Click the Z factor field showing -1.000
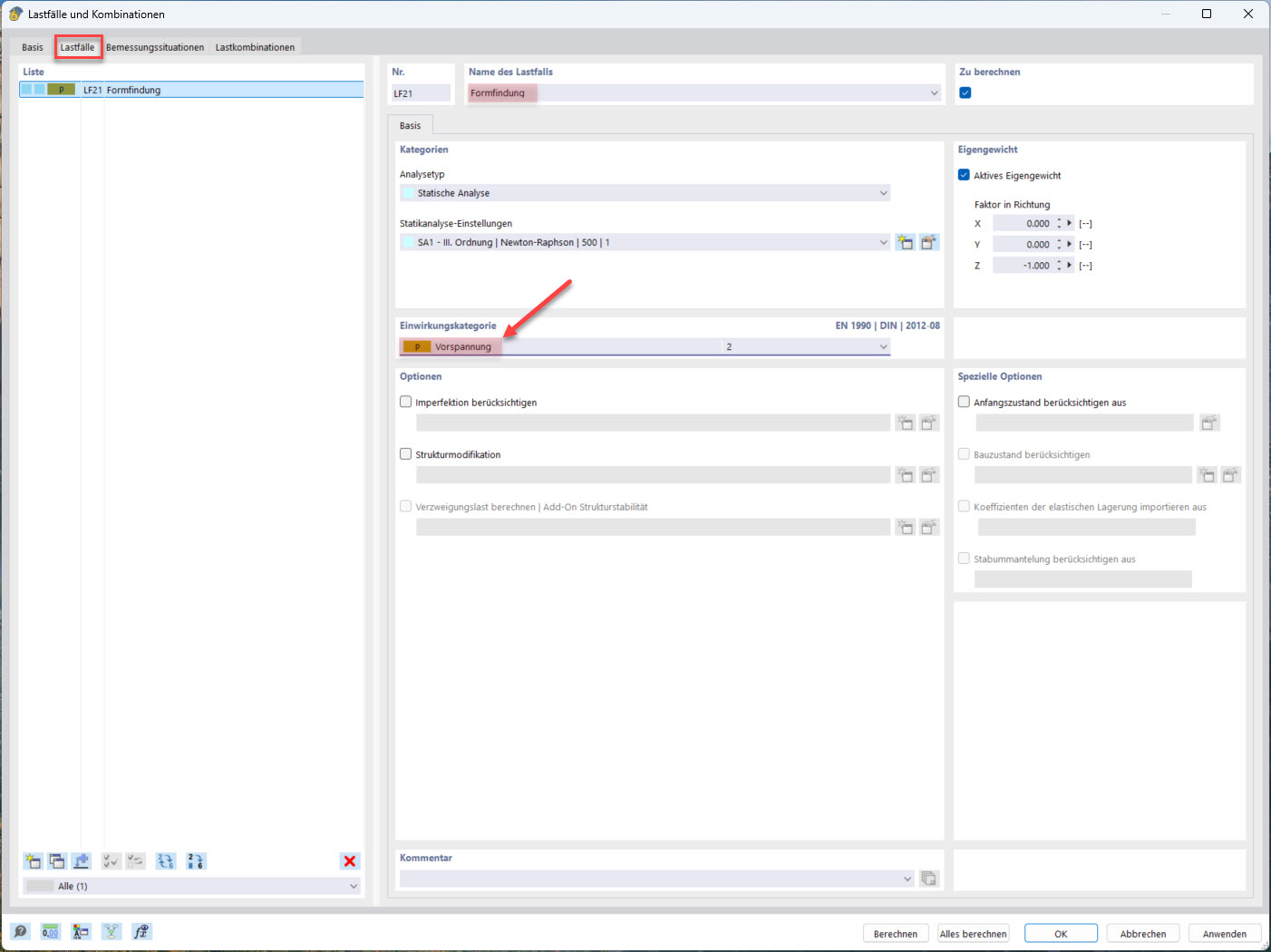 pyautogui.click(x=1023, y=266)
